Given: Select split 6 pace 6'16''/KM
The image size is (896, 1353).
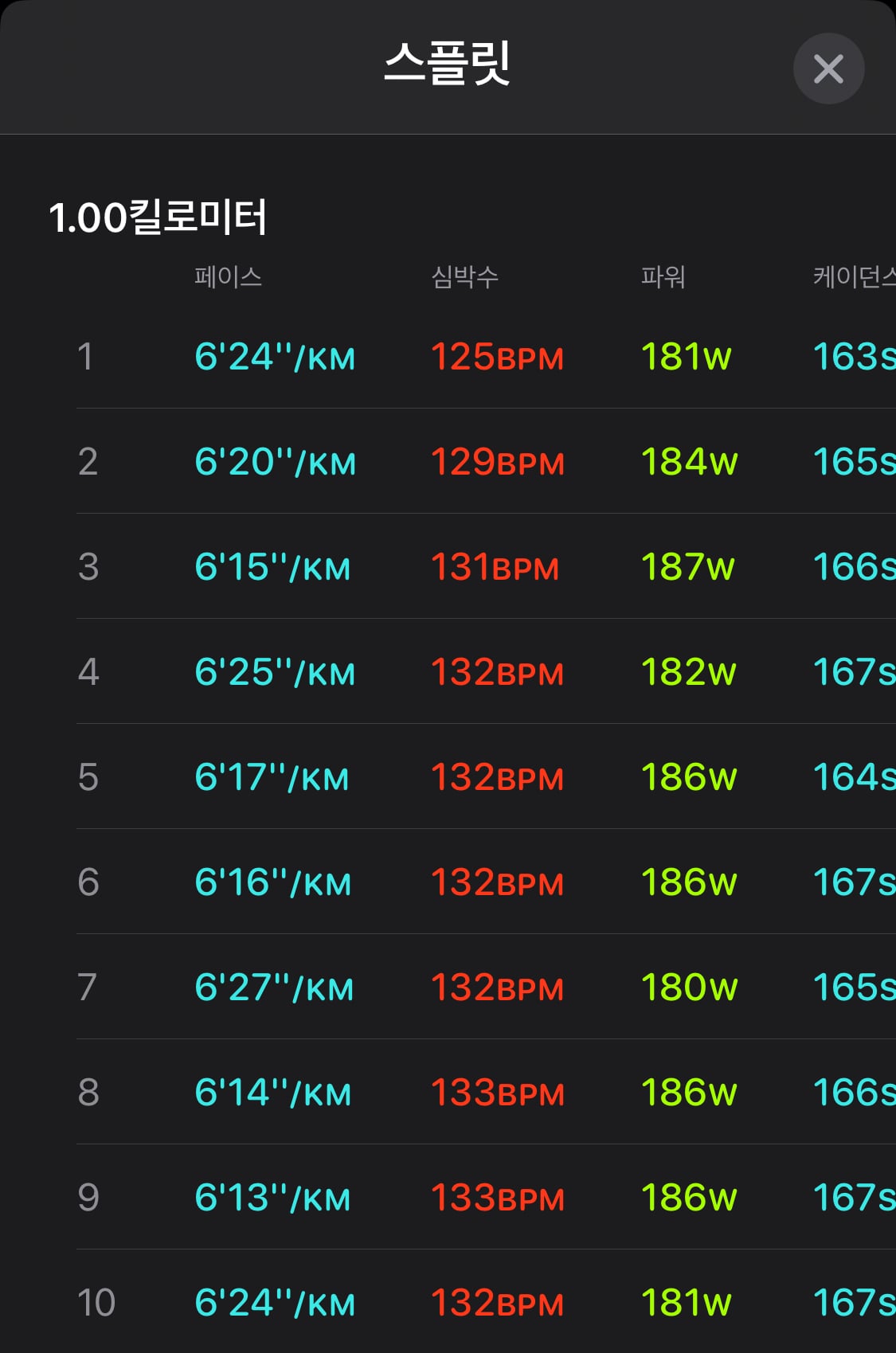Looking at the screenshot, I should point(273,882).
